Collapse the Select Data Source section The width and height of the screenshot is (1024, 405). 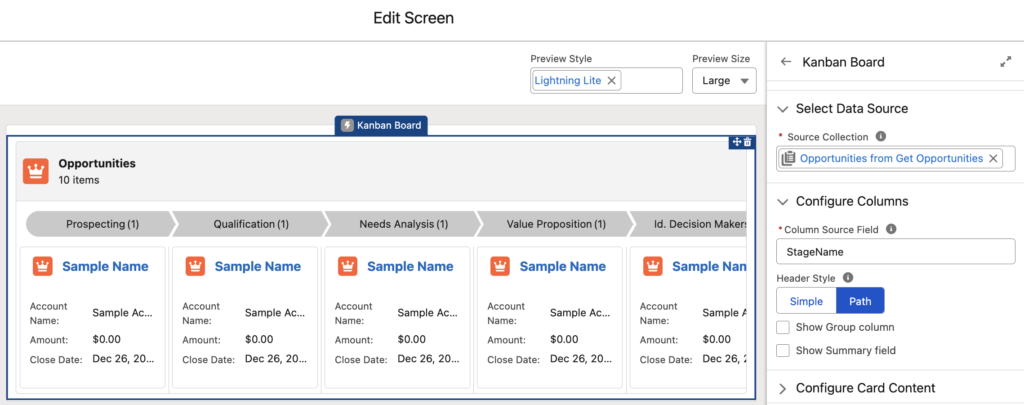coord(782,108)
